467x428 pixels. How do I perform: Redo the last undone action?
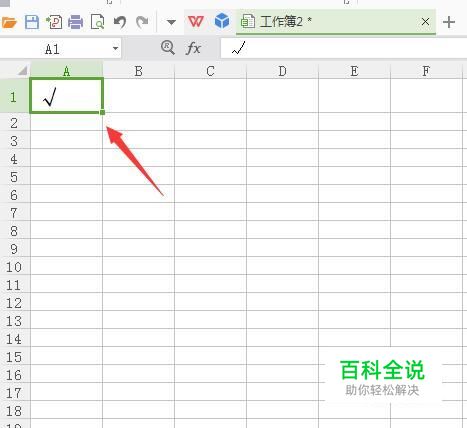(142, 22)
